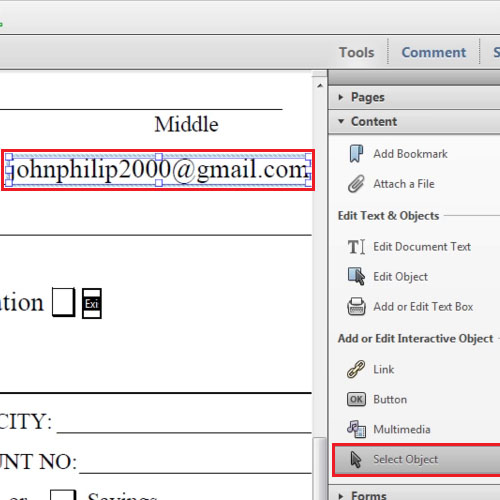Viewport: 500px width, 500px height.
Task: Click the black Exi checkbox field
Action: click(x=92, y=303)
